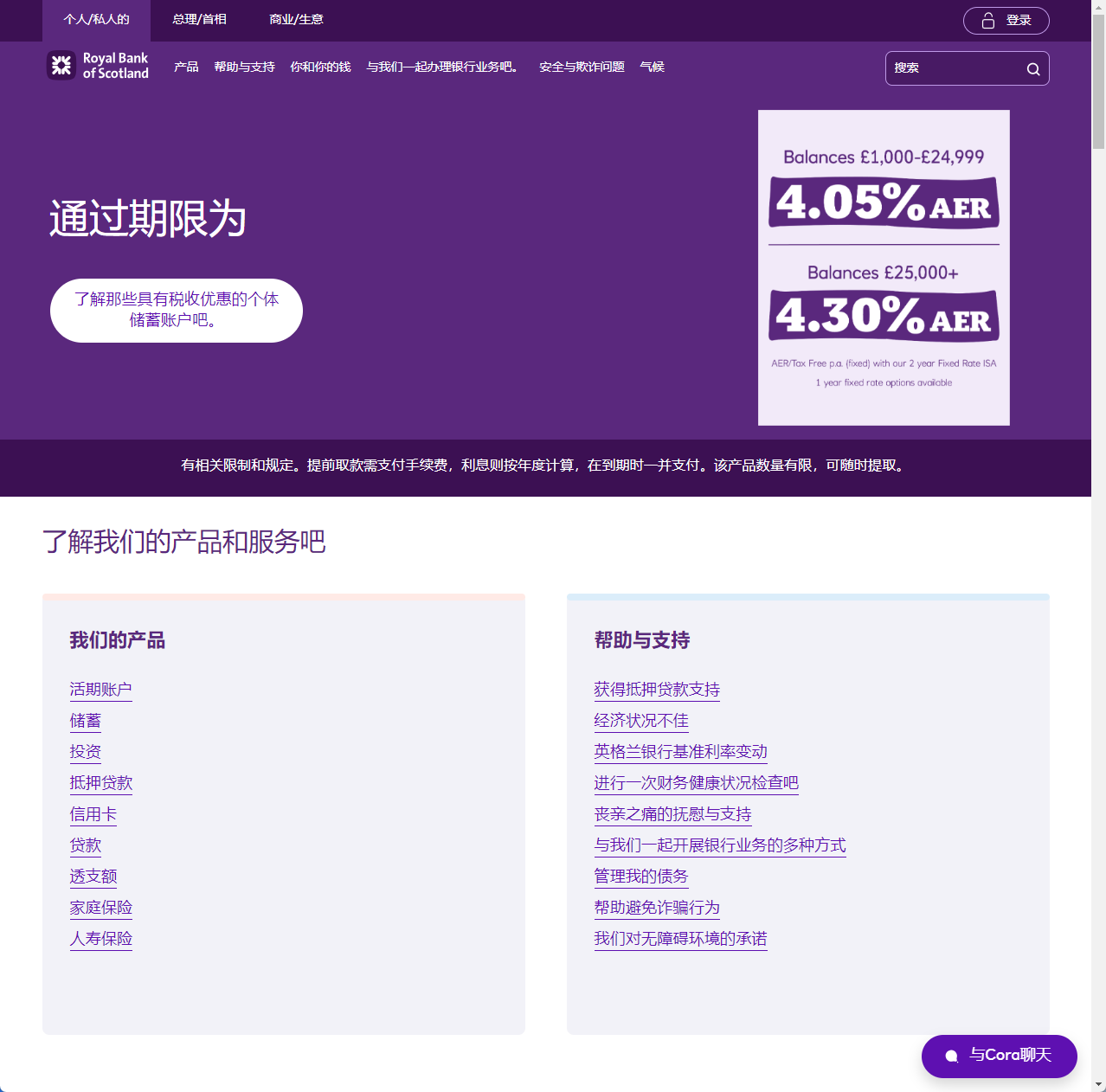Open the 管理我的债务 link

pos(640,877)
